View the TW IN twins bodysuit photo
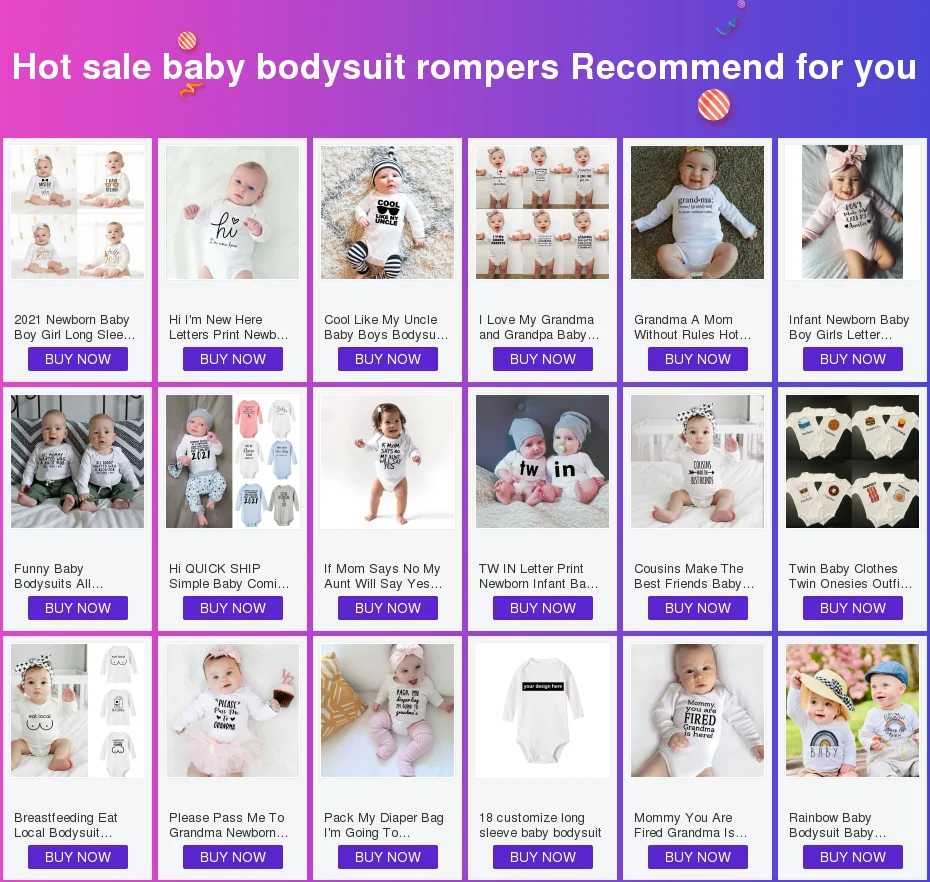 coord(542,461)
